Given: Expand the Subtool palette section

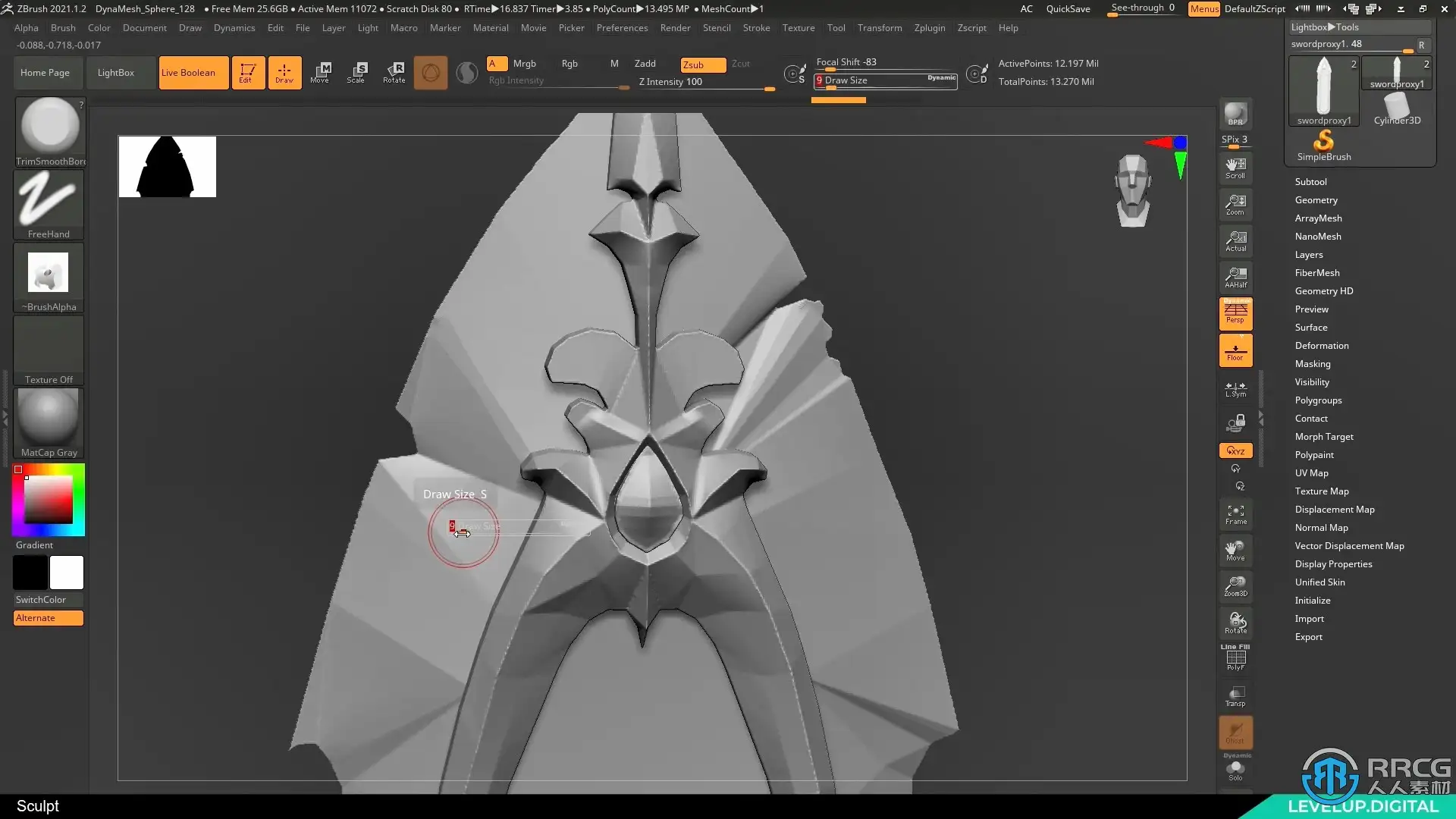Looking at the screenshot, I should click(x=1310, y=182).
